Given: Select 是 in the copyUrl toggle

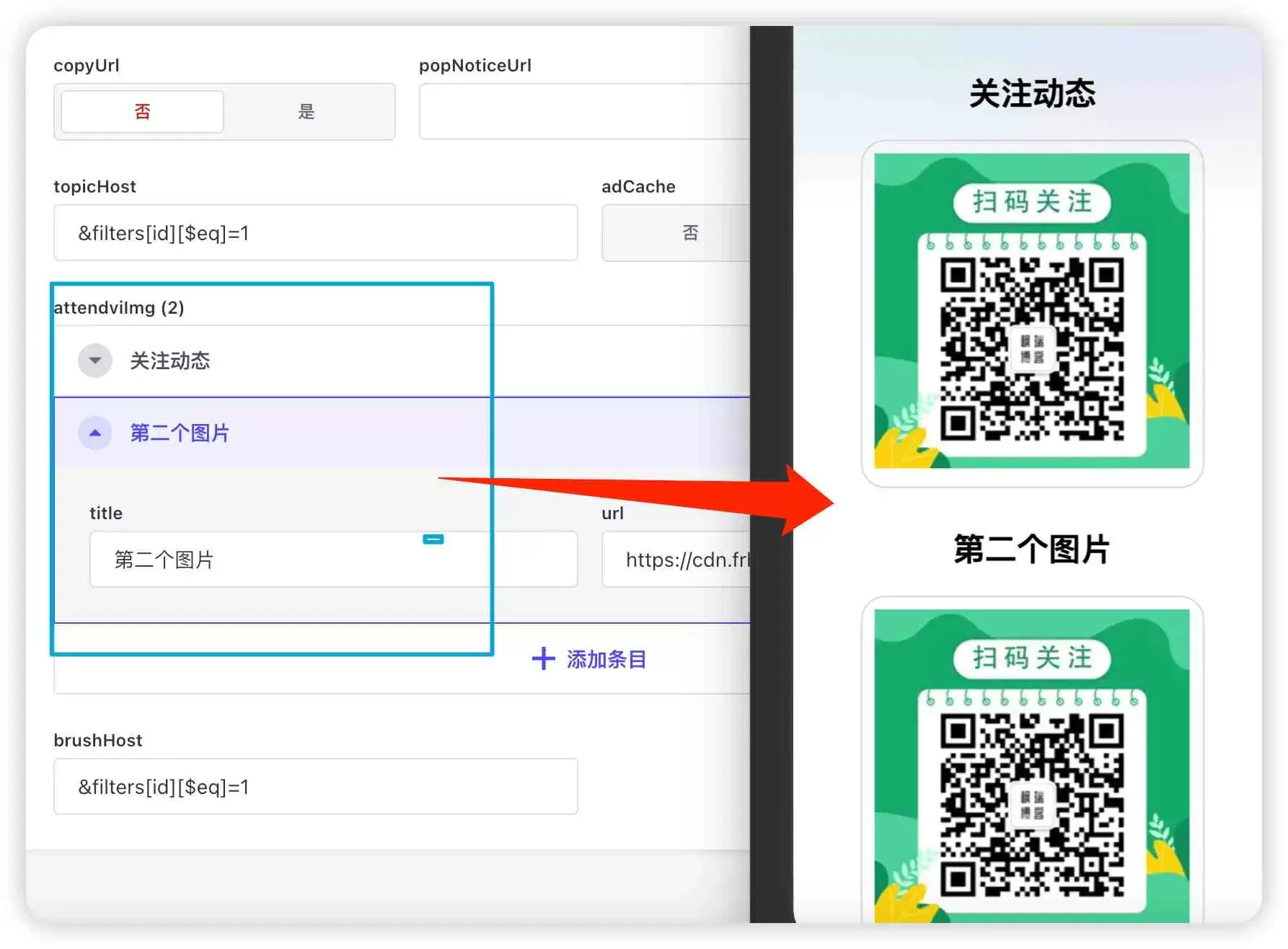Looking at the screenshot, I should 306,112.
